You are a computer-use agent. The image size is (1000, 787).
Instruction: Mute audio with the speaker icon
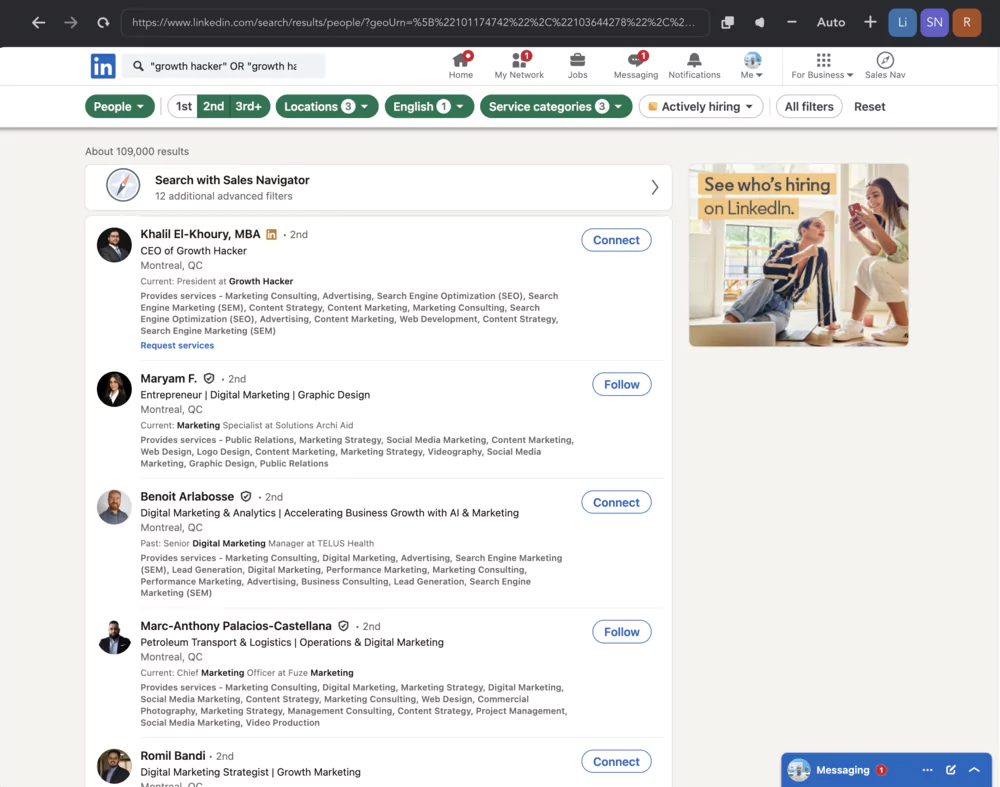click(x=759, y=22)
